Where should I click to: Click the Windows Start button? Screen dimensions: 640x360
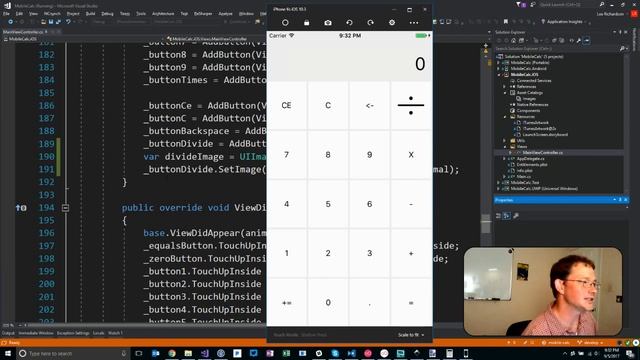[x=7, y=353]
